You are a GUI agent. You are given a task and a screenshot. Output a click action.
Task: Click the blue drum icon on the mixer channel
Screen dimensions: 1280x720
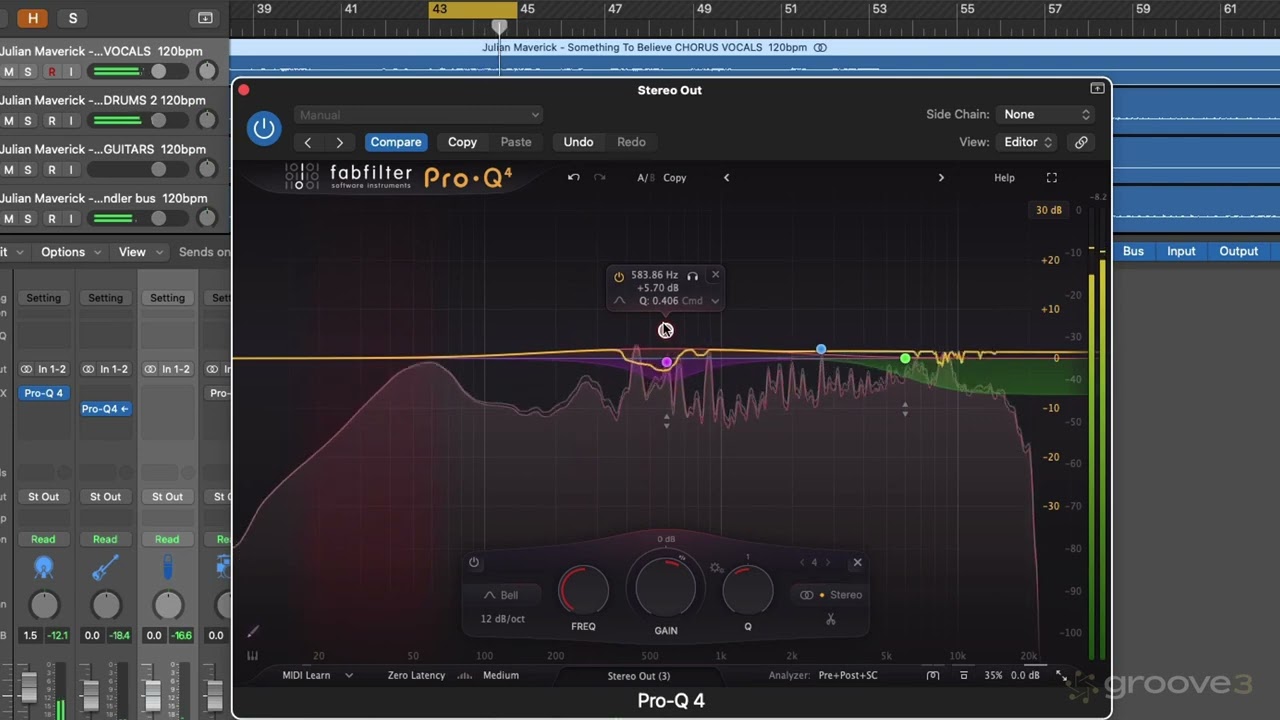[x=43, y=568]
